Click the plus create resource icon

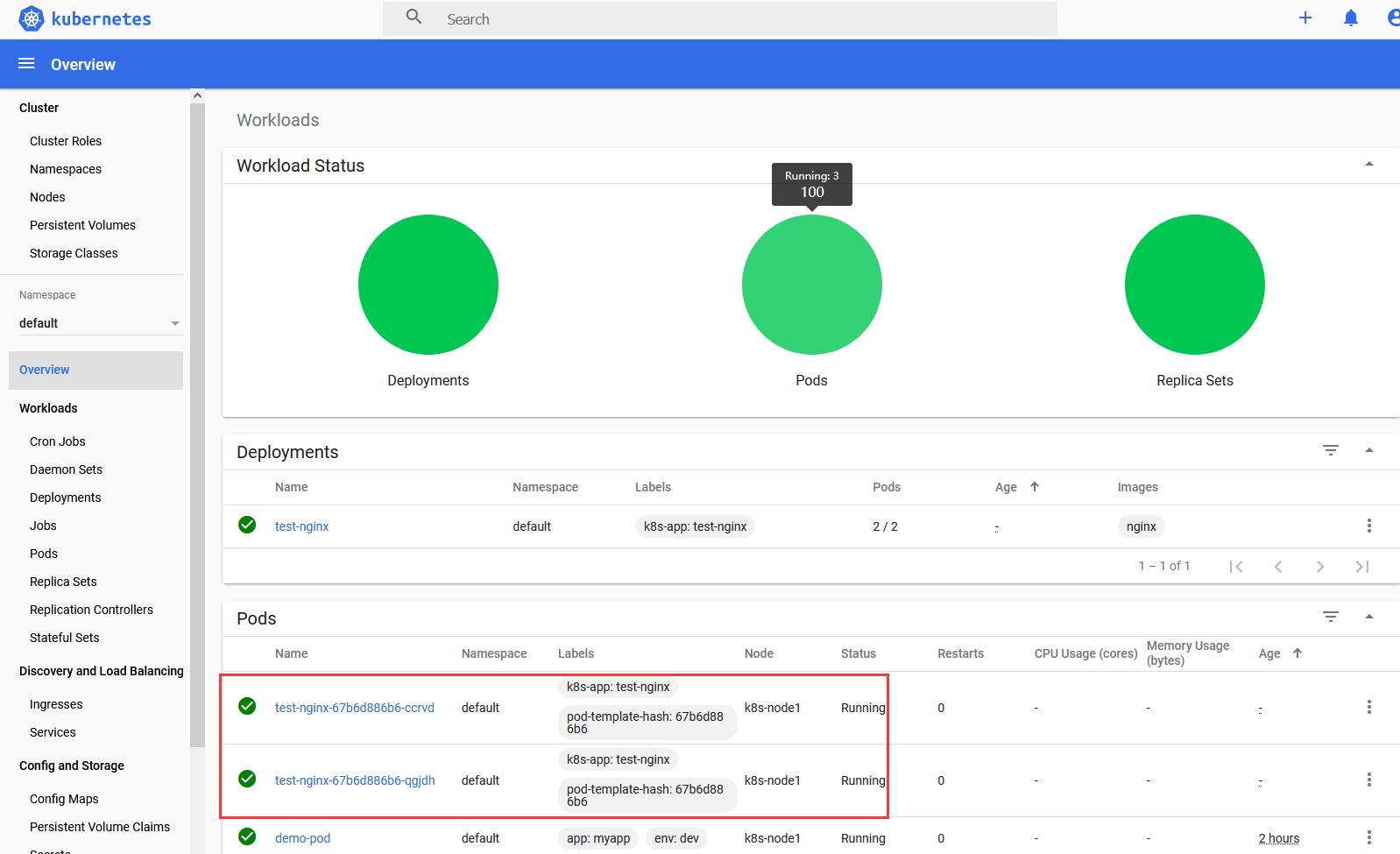coord(1305,18)
